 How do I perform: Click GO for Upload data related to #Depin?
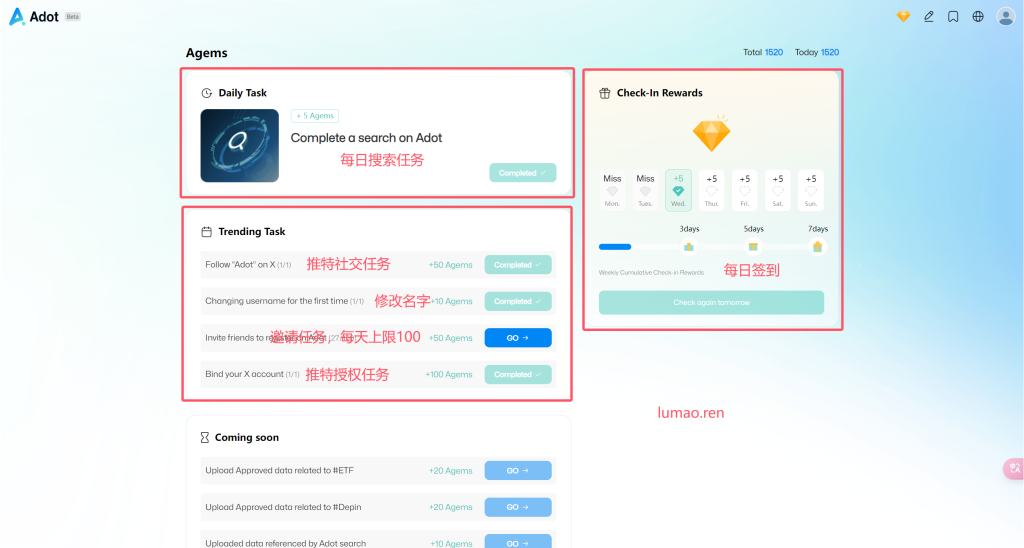[x=518, y=508]
